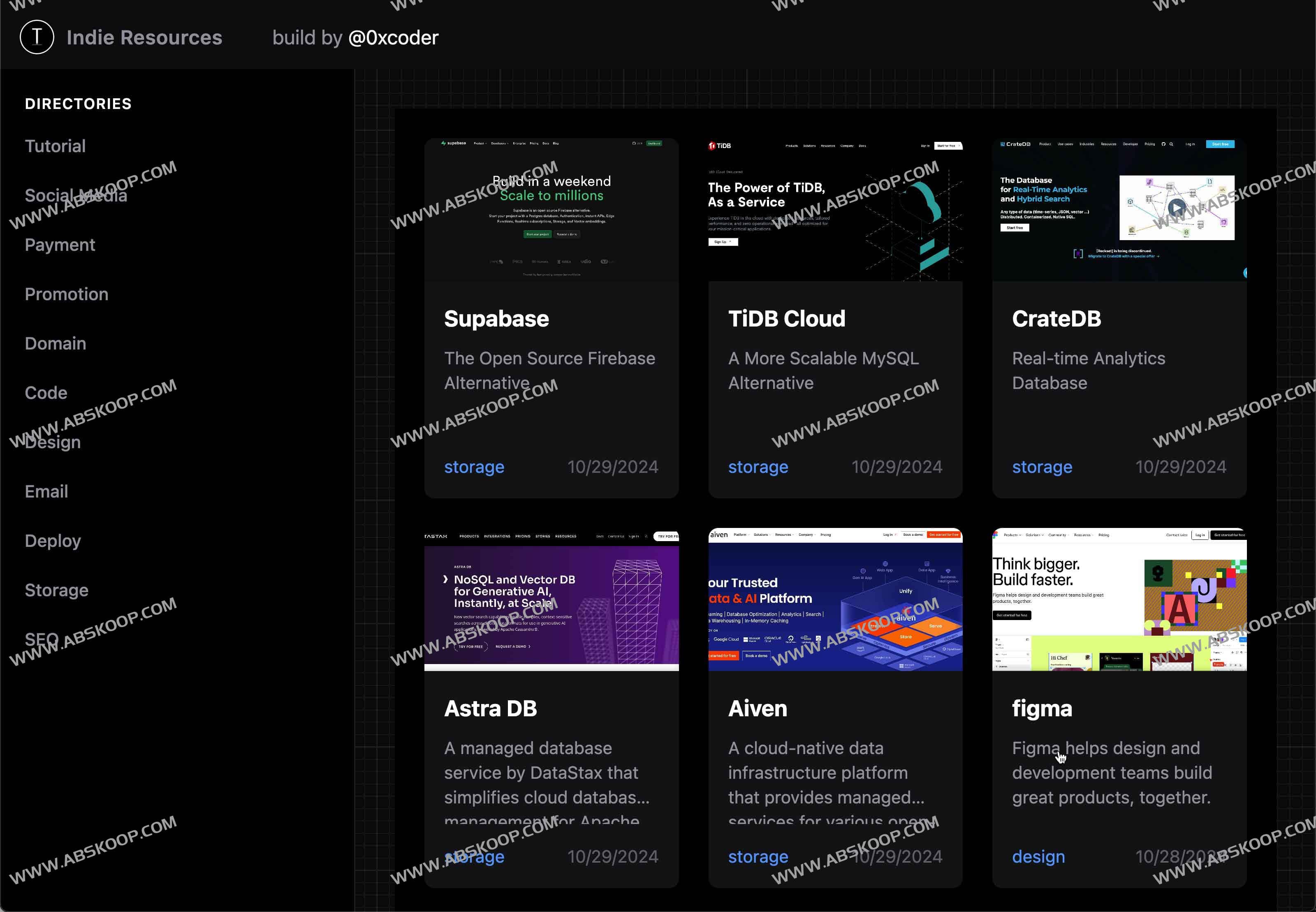Click the storage tag under Supabase
This screenshot has width=1316, height=912.
tap(474, 467)
